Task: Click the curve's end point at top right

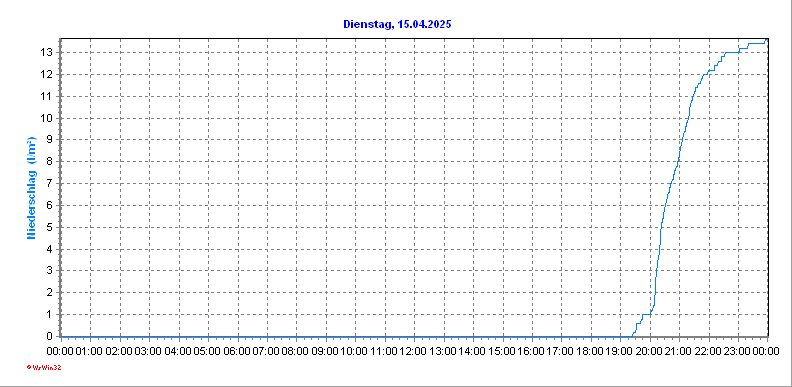Action: click(x=767, y=39)
